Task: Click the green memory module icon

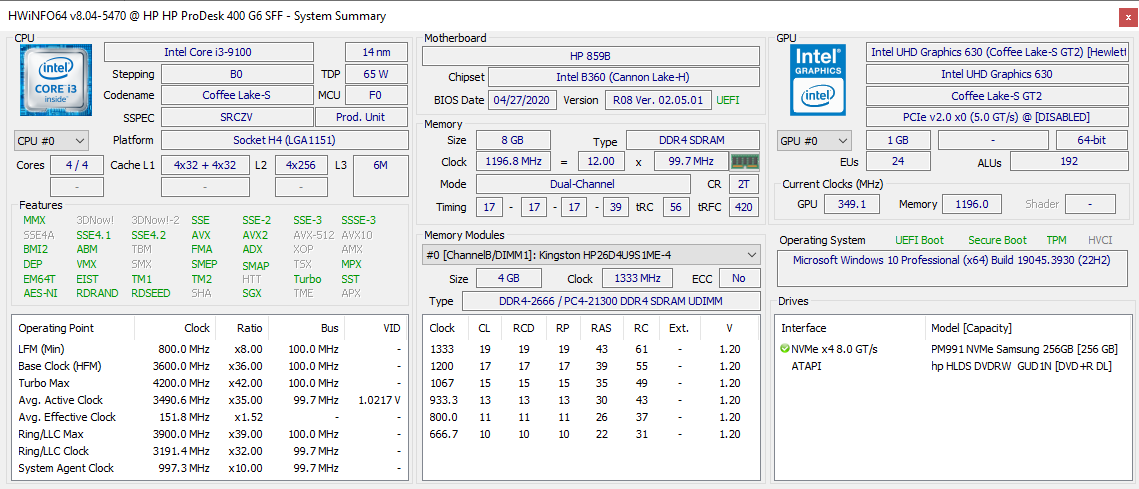Action: click(x=744, y=161)
